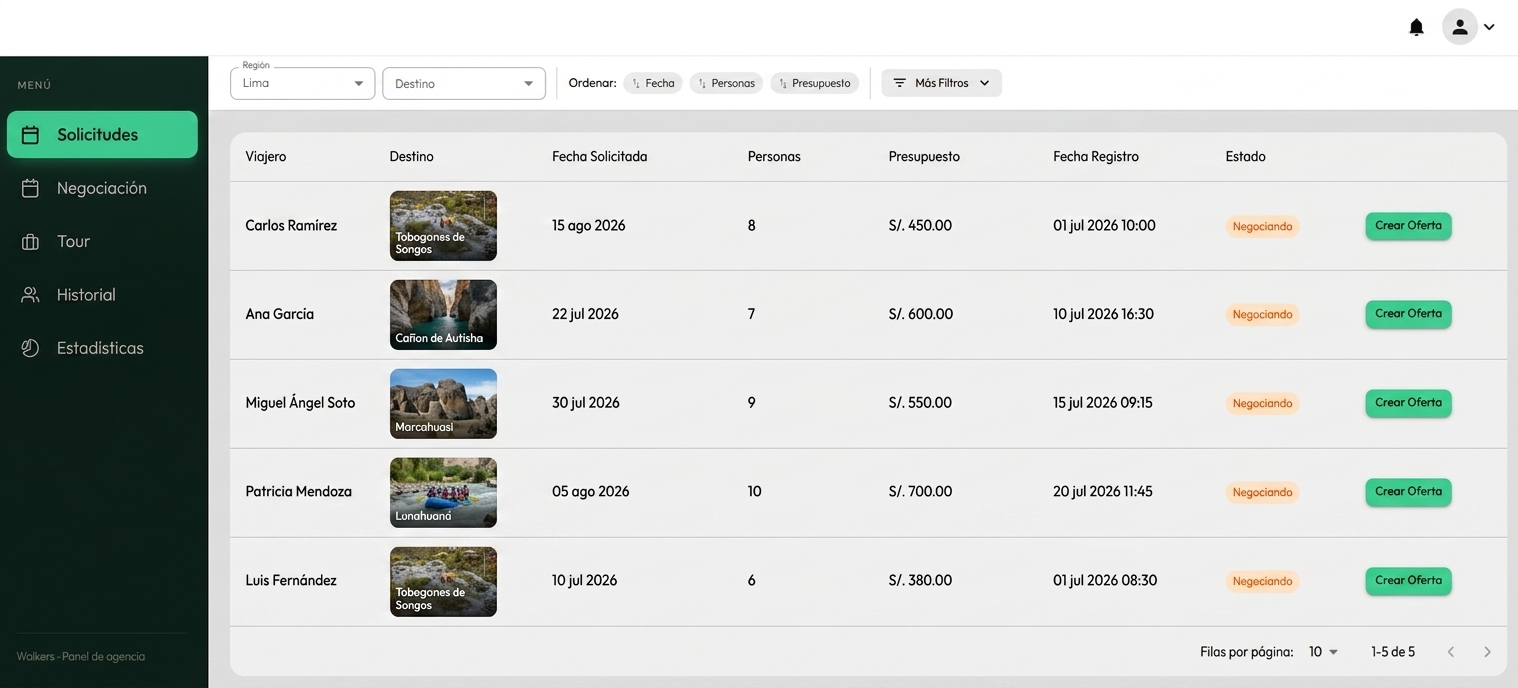Create an offer for Miguel Ángel Soto
Viewport: 1518px width, 688px height.
pyautogui.click(x=1408, y=403)
